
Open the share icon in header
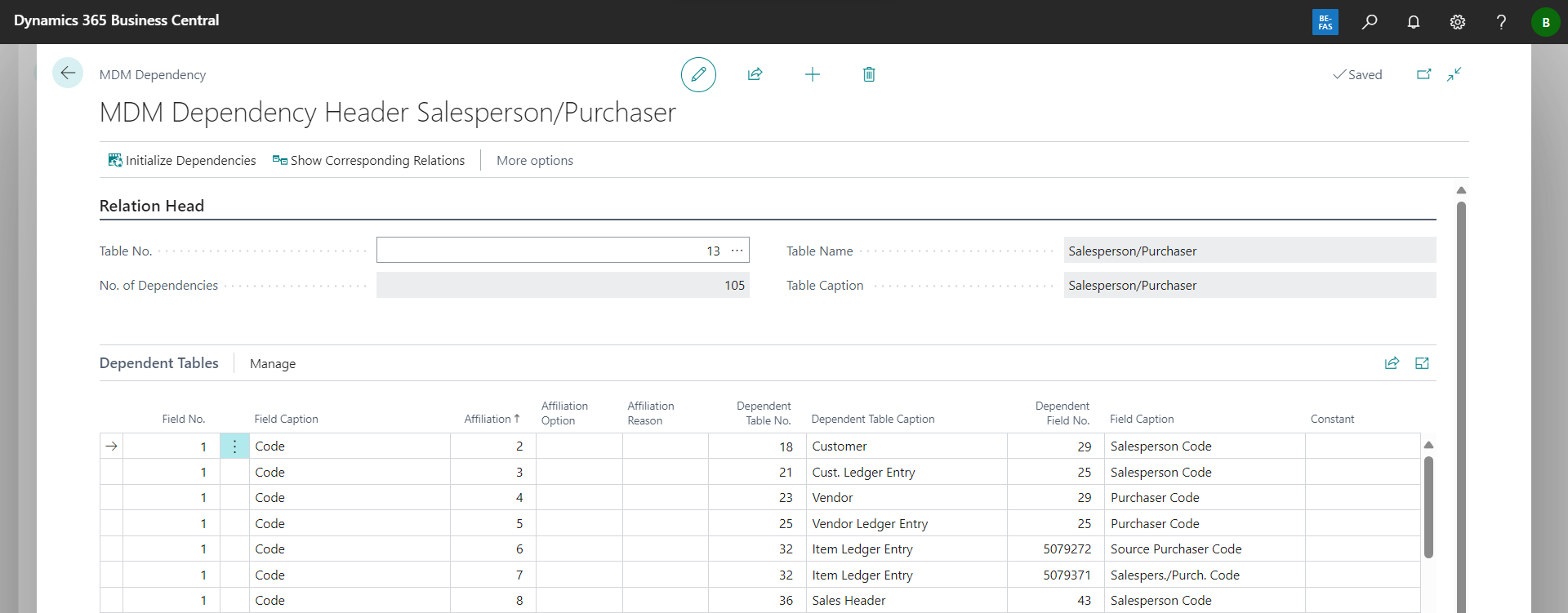point(755,74)
